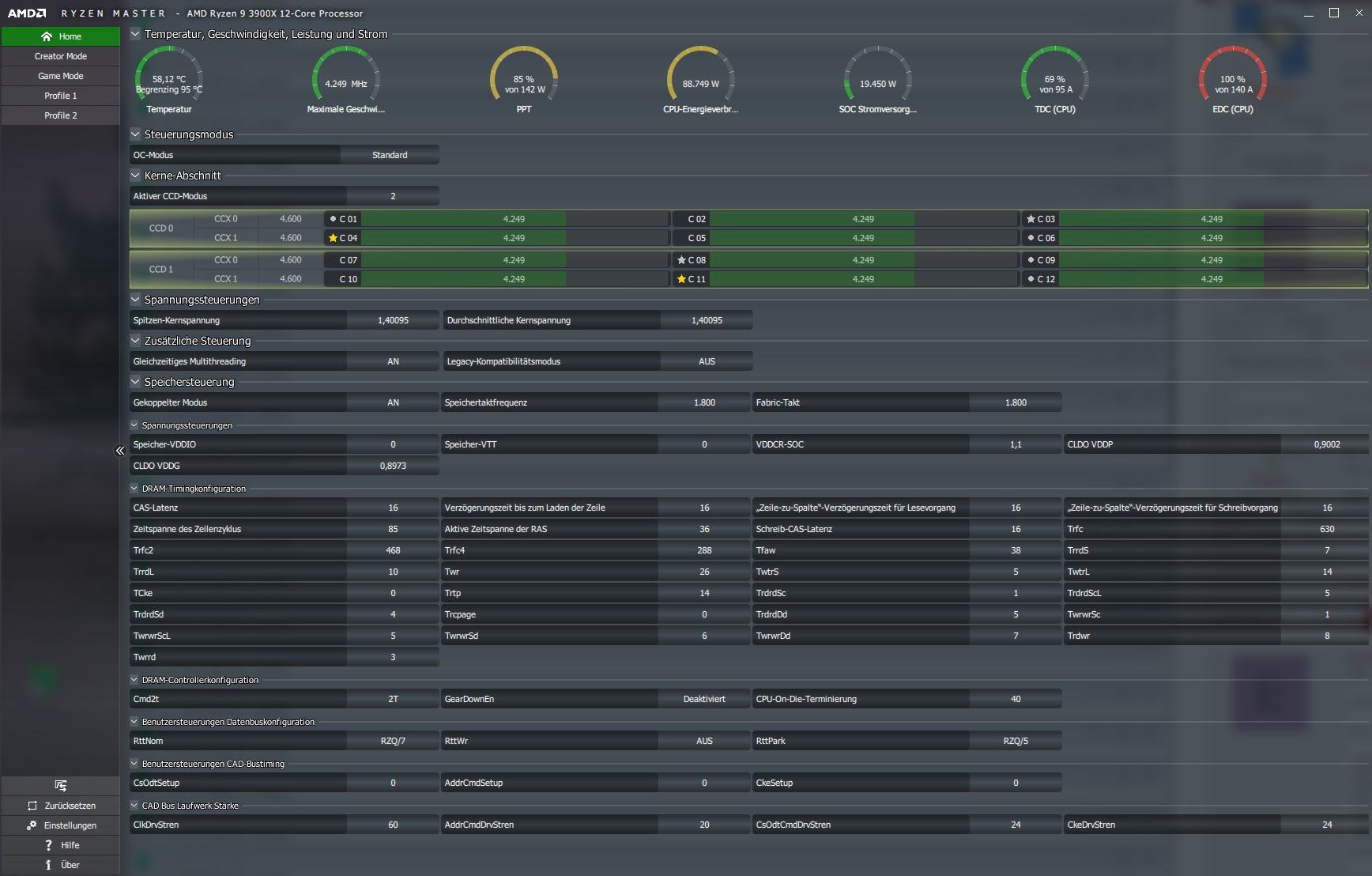Collapse Benutzersteuerungen Datenbuskonfiguration section
Viewport: 1372px width, 876px height.
pyautogui.click(x=134, y=722)
